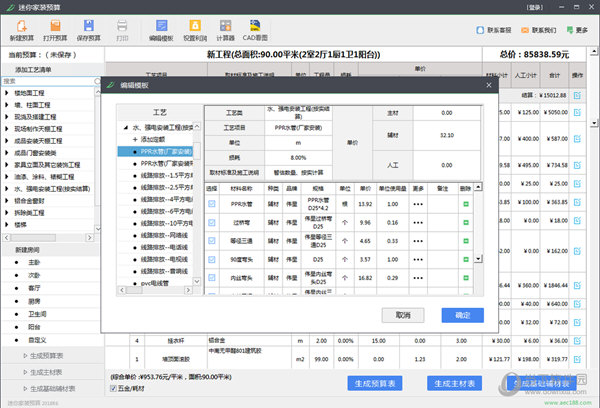Select PPR水管(厂家安装) highlighted tree item
The image size is (600, 408).
pos(155,152)
